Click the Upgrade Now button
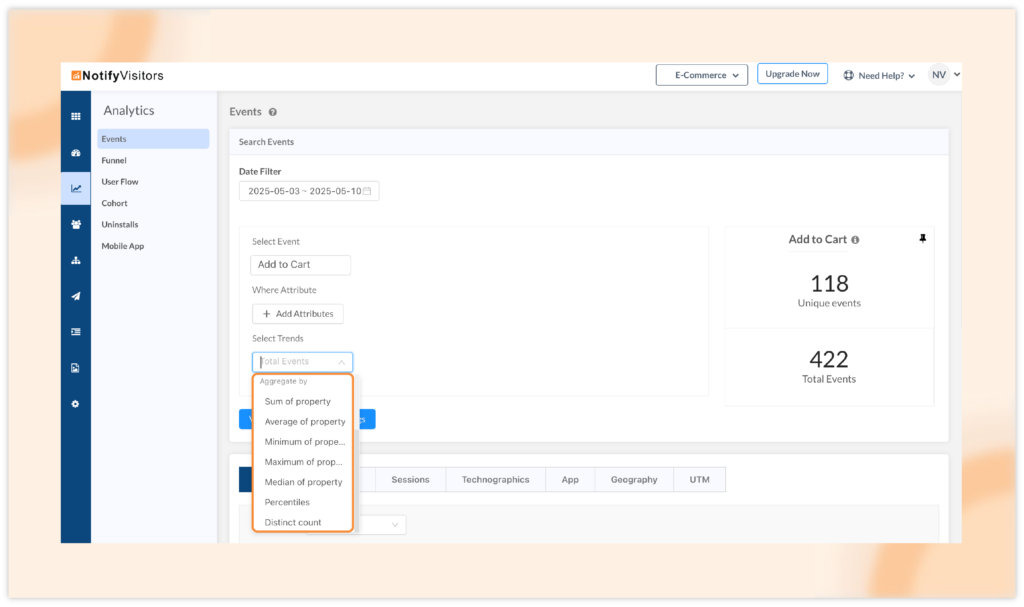 point(792,74)
